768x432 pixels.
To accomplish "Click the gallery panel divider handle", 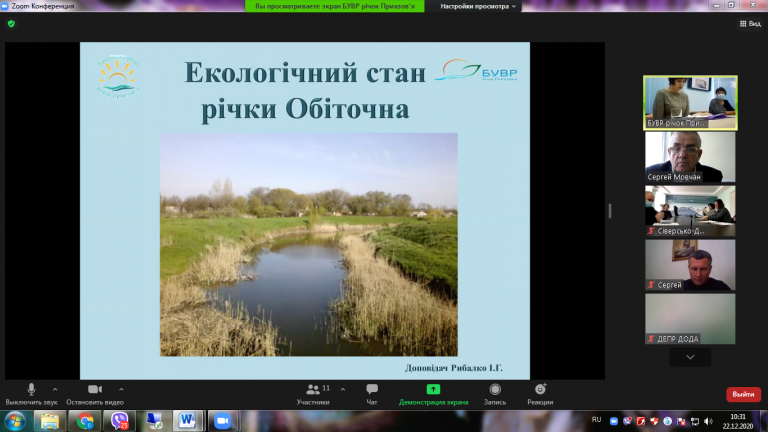I will click(610, 211).
